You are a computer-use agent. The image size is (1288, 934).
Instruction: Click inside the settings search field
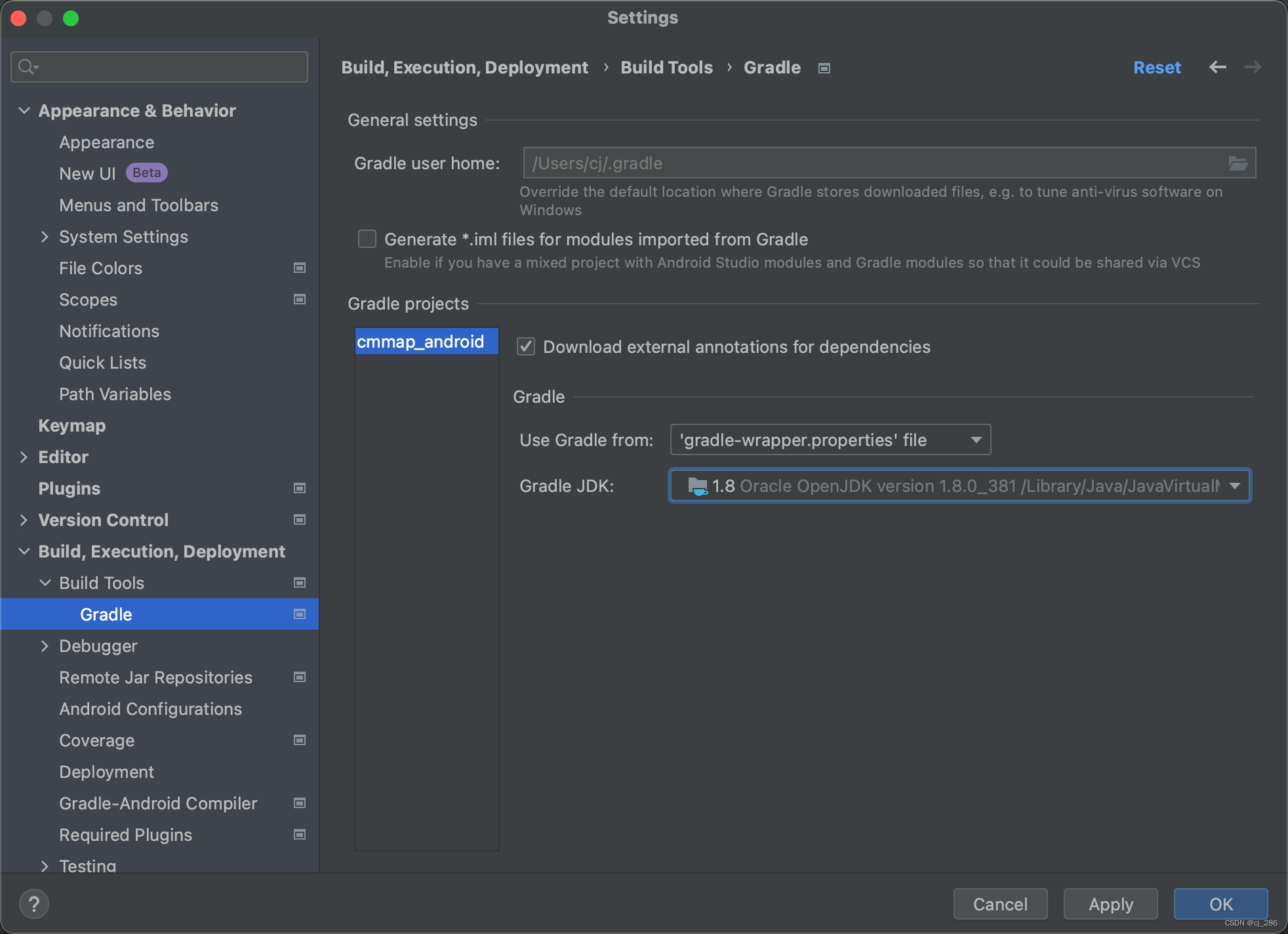[157, 66]
